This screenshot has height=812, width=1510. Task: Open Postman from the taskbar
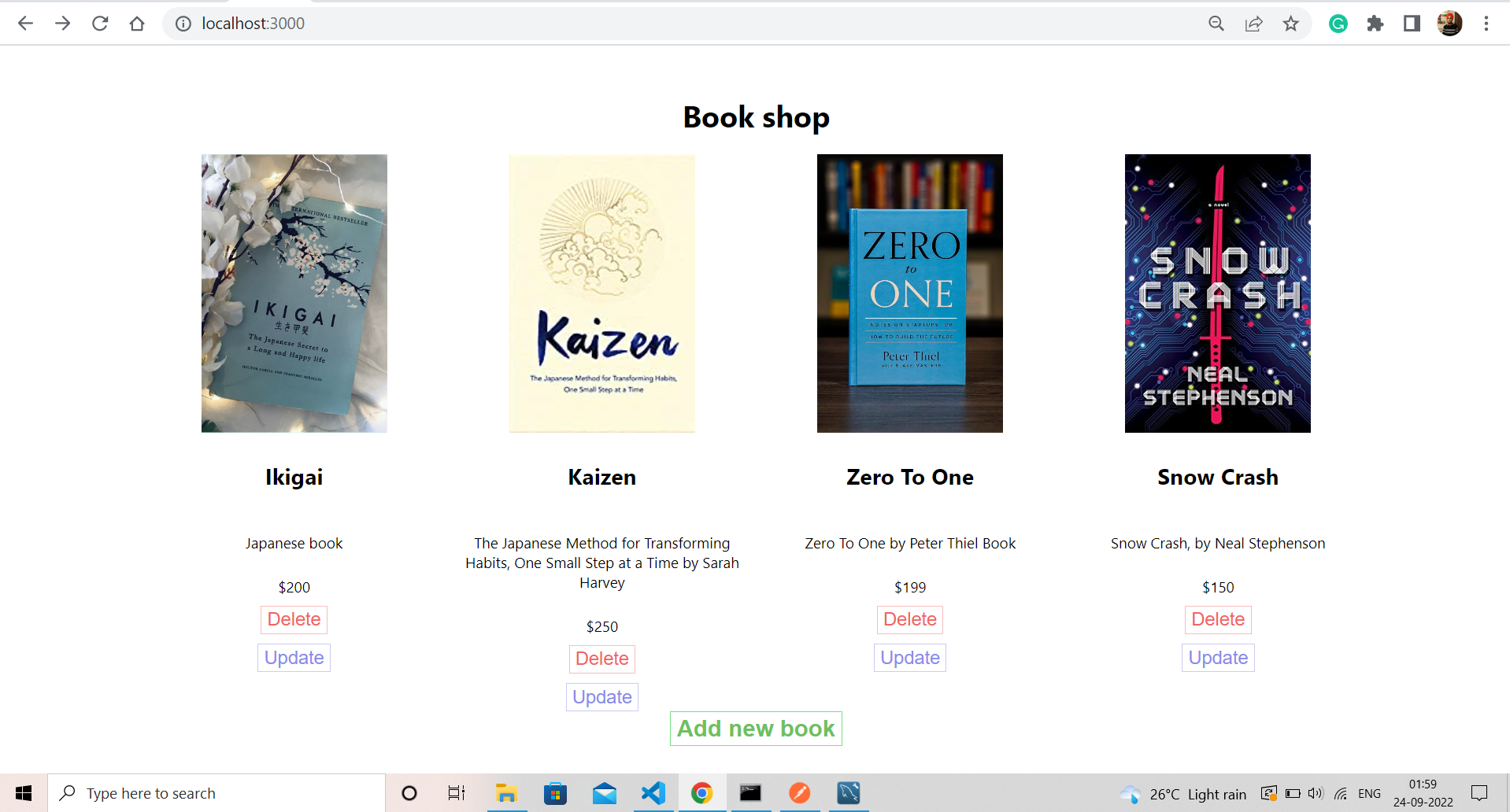point(799,793)
